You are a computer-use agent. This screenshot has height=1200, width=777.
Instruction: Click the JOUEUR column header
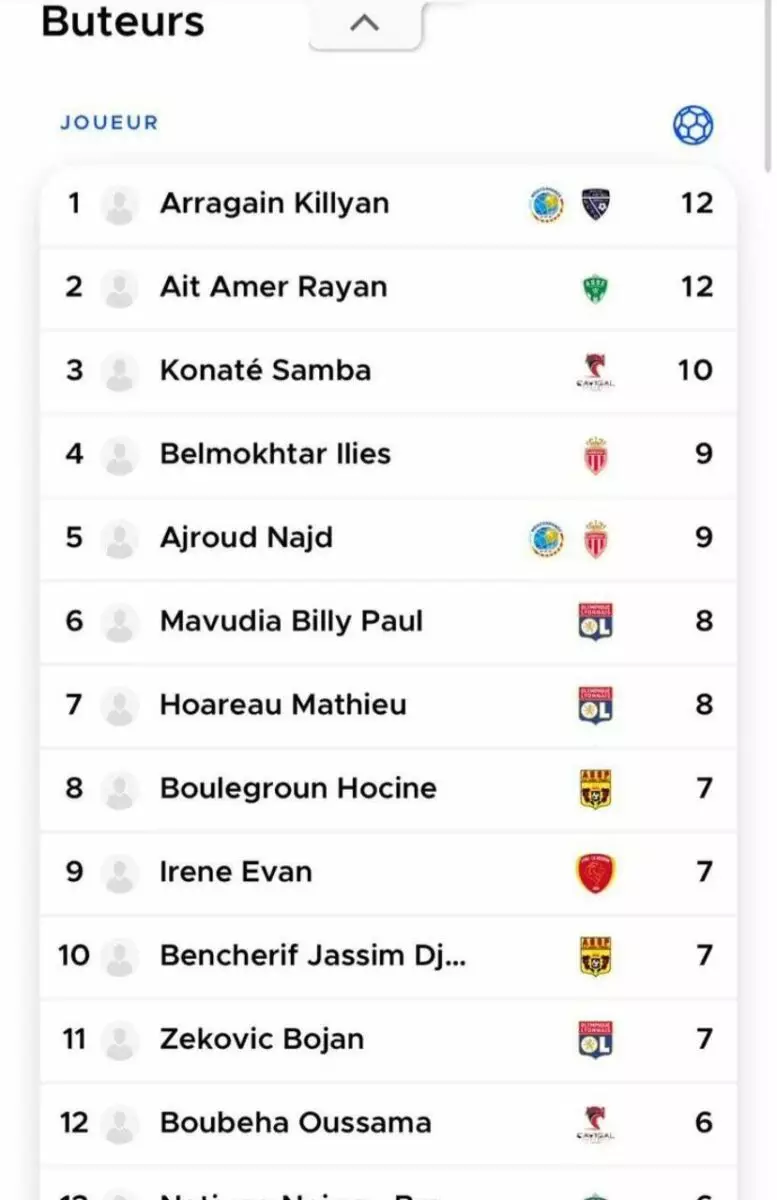pyautogui.click(x=109, y=123)
